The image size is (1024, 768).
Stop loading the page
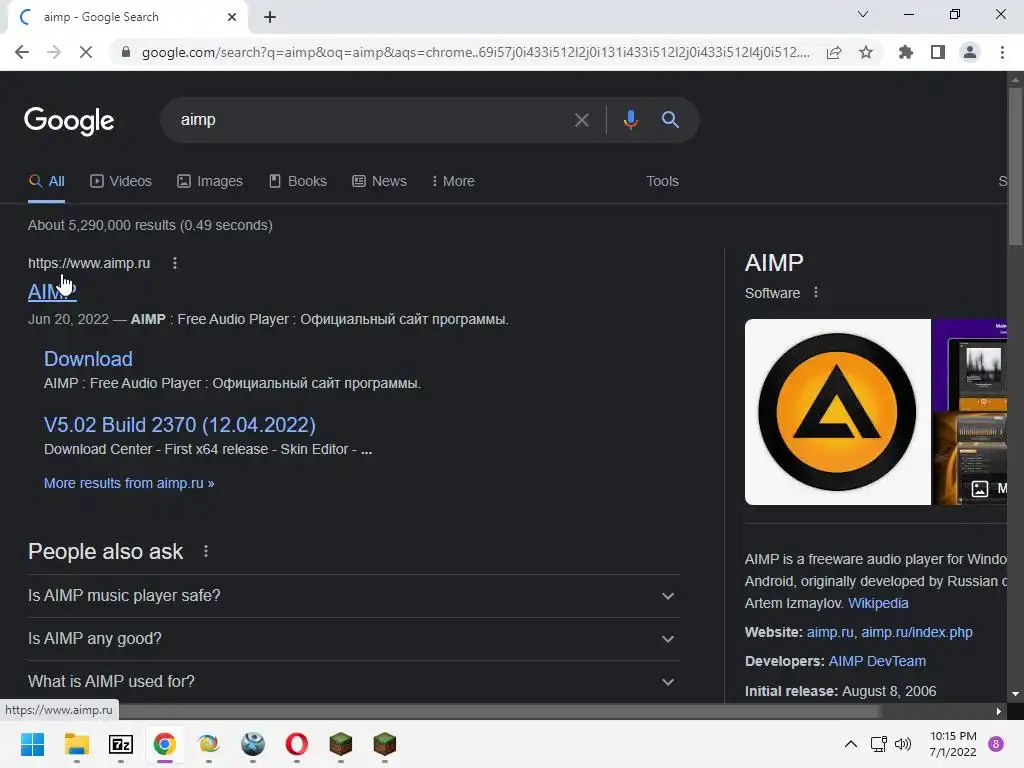pos(86,52)
